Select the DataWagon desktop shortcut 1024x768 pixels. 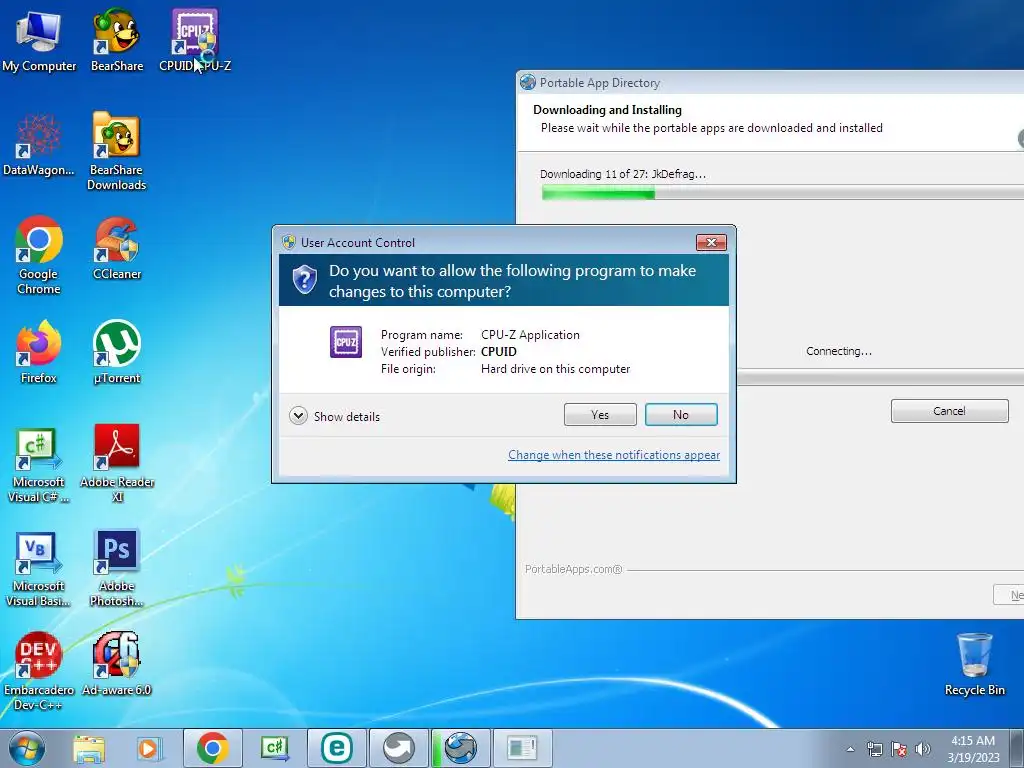(x=39, y=145)
